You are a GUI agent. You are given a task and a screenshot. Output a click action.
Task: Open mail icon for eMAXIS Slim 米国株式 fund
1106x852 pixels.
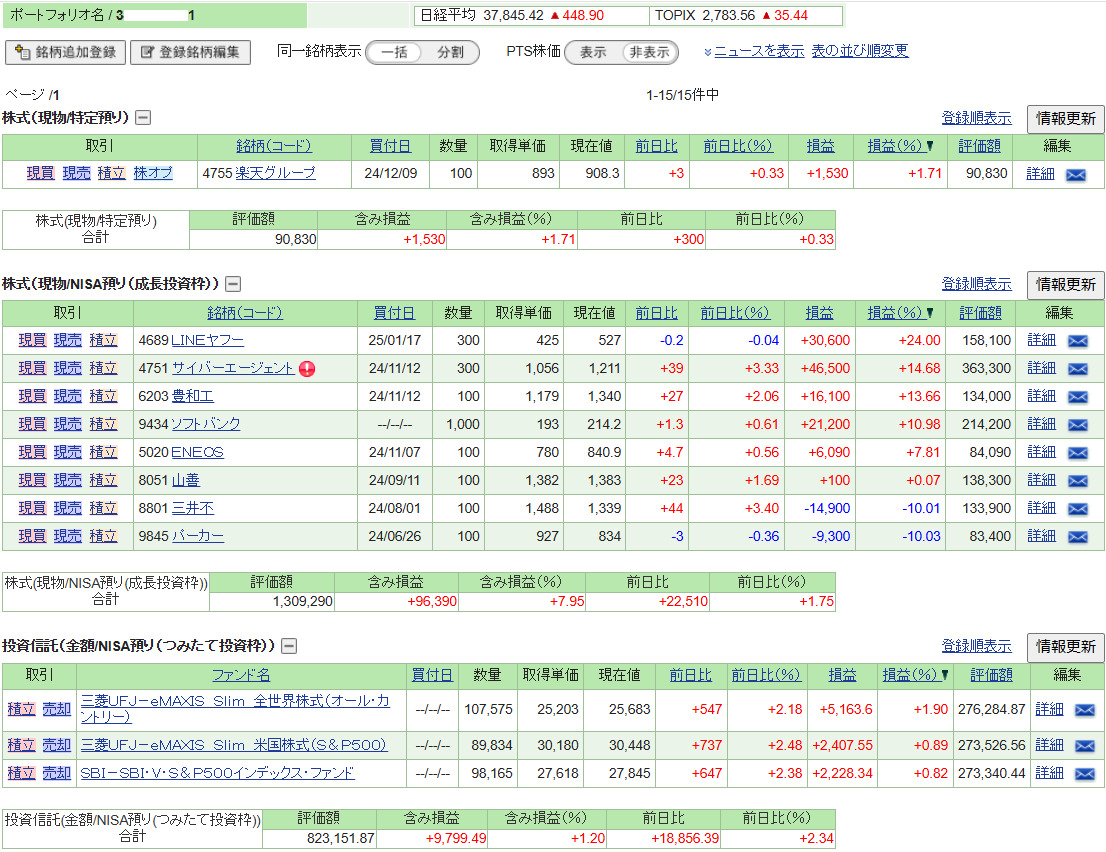(1084, 746)
